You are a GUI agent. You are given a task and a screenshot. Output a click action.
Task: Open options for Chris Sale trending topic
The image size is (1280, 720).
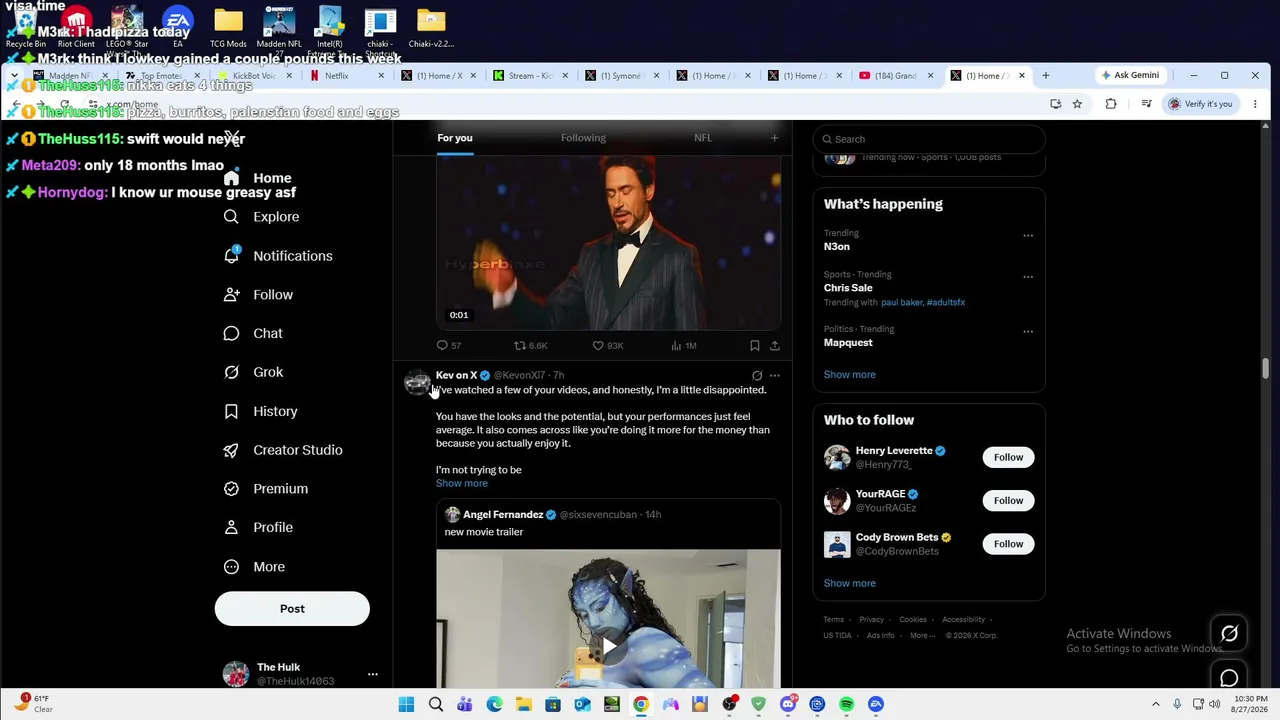(x=1028, y=277)
